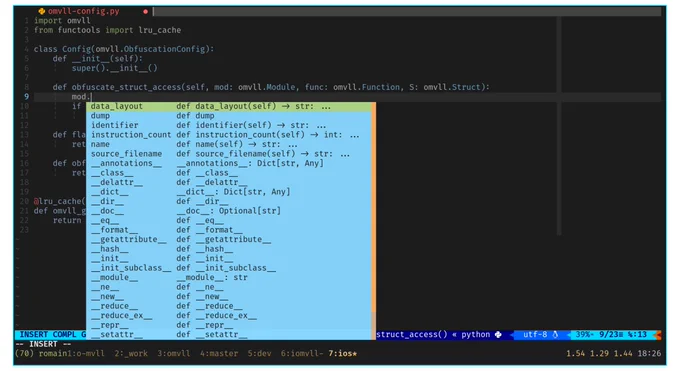Select active tmux window 7:ios
This screenshot has height=371, width=680.
coord(343,354)
